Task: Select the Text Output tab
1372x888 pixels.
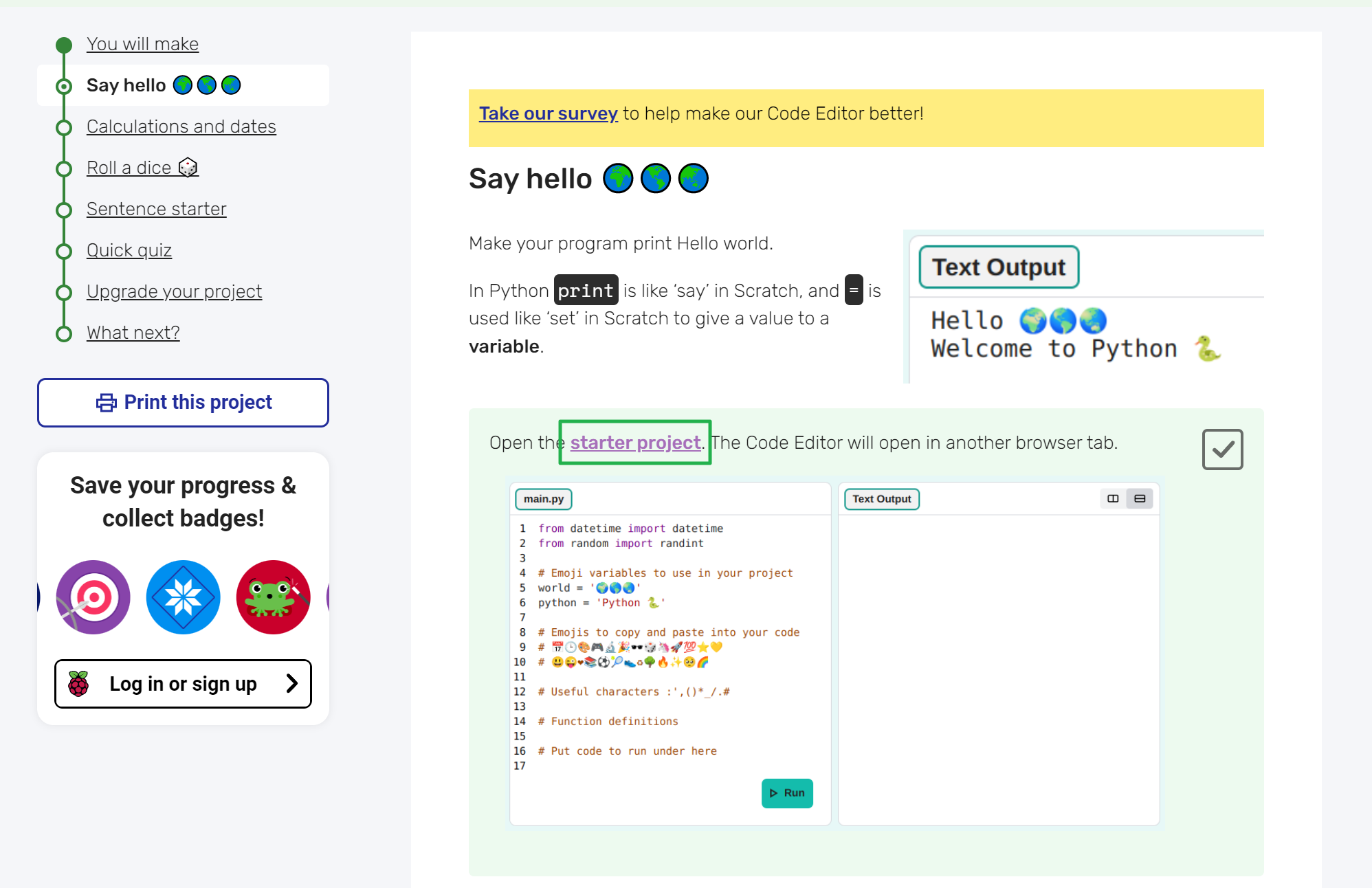Action: pyautogui.click(x=882, y=498)
